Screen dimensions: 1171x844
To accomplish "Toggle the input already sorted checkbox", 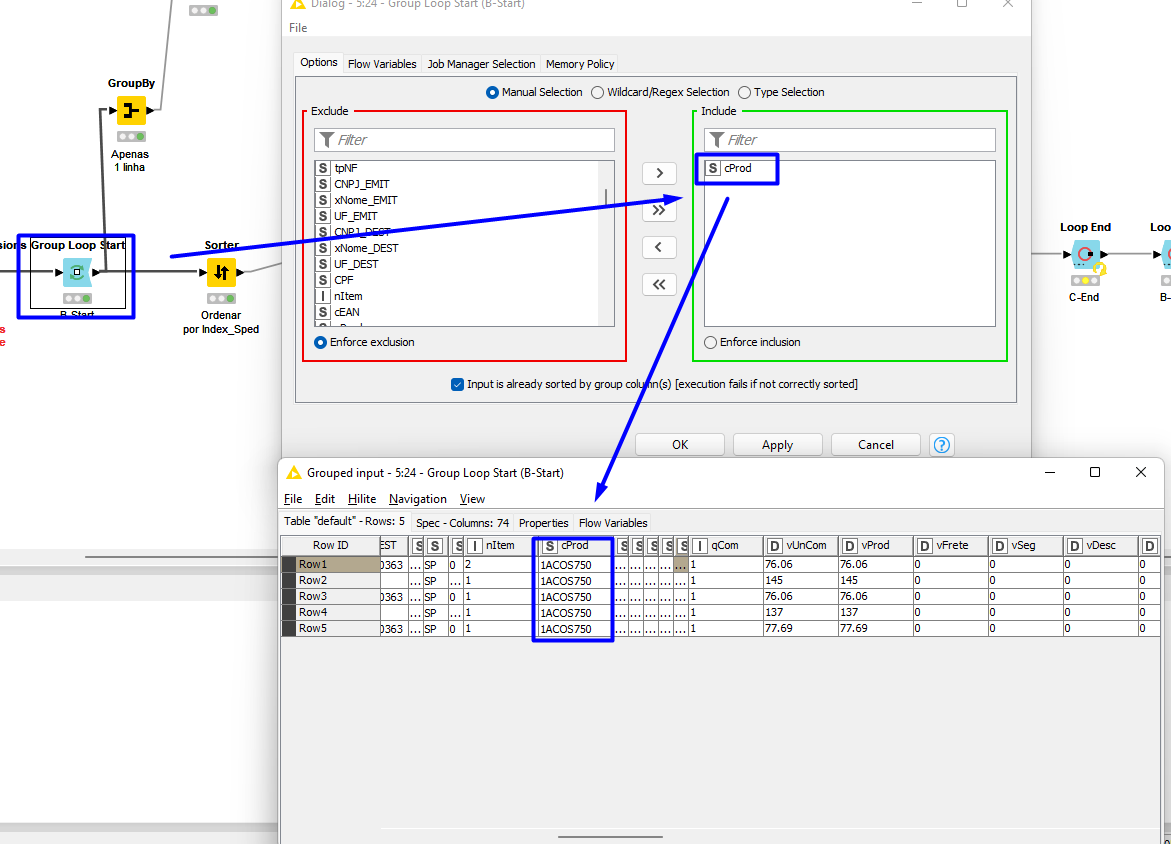I will coord(458,384).
